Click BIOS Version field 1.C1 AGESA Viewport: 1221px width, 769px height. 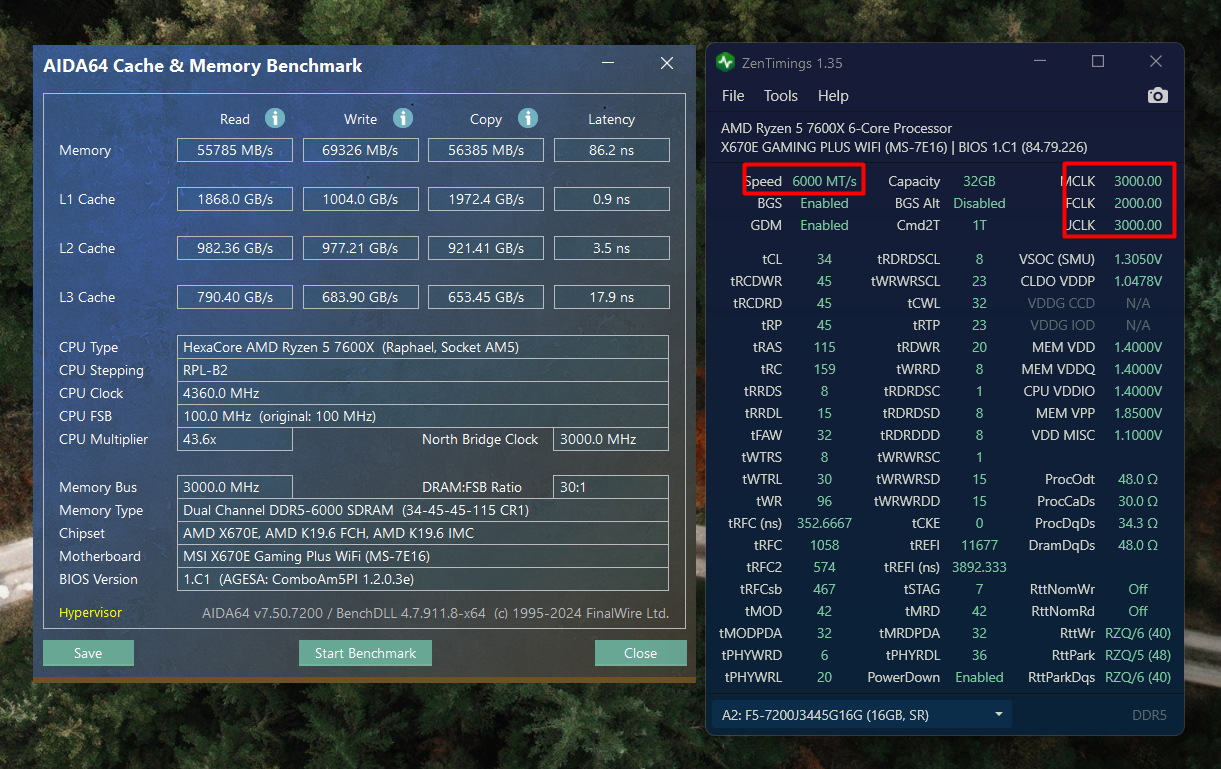pyautogui.click(x=423, y=579)
